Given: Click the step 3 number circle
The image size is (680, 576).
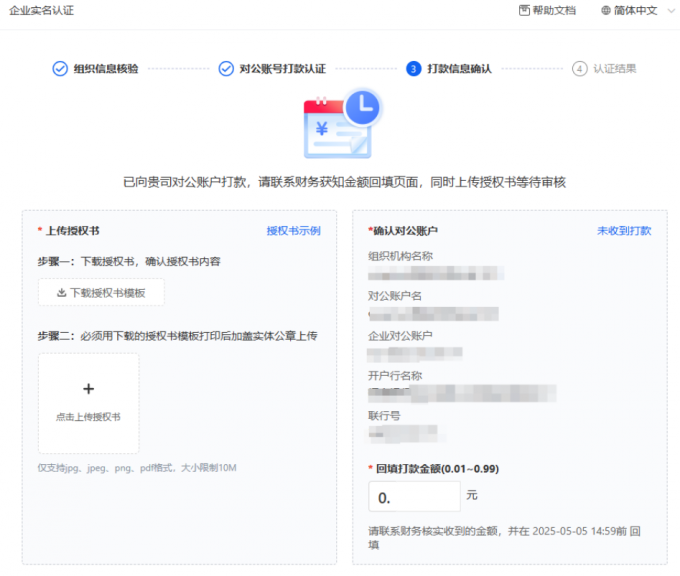Looking at the screenshot, I should [414, 69].
